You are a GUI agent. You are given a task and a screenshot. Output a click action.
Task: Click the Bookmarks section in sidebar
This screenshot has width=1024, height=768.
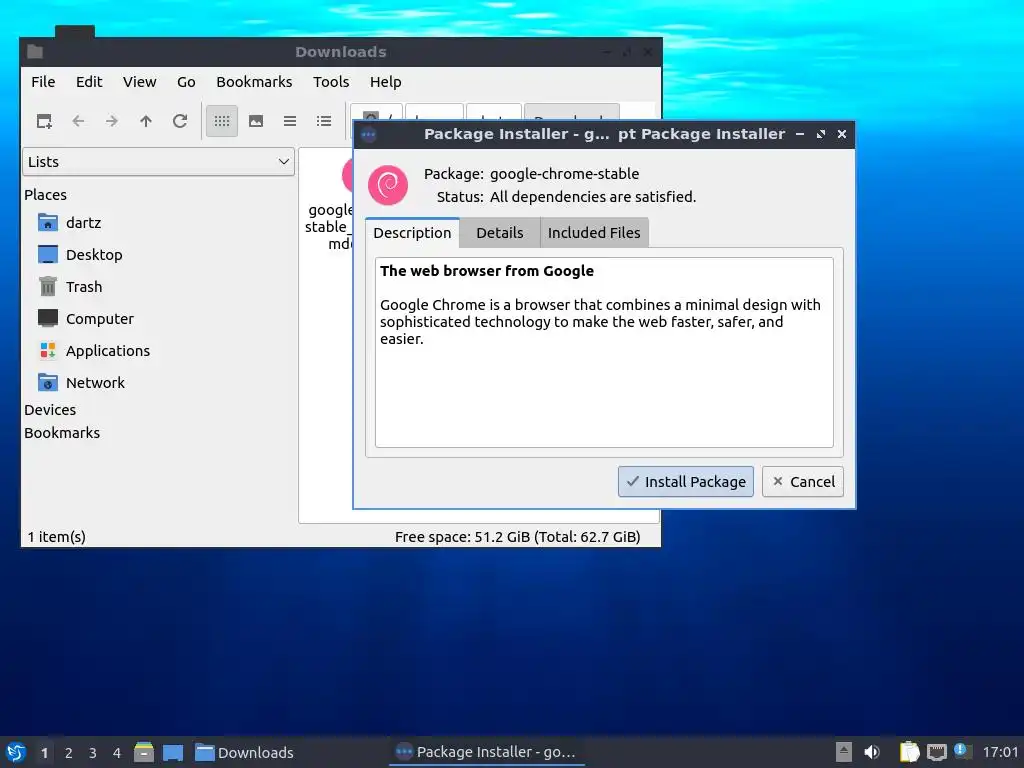(x=62, y=432)
